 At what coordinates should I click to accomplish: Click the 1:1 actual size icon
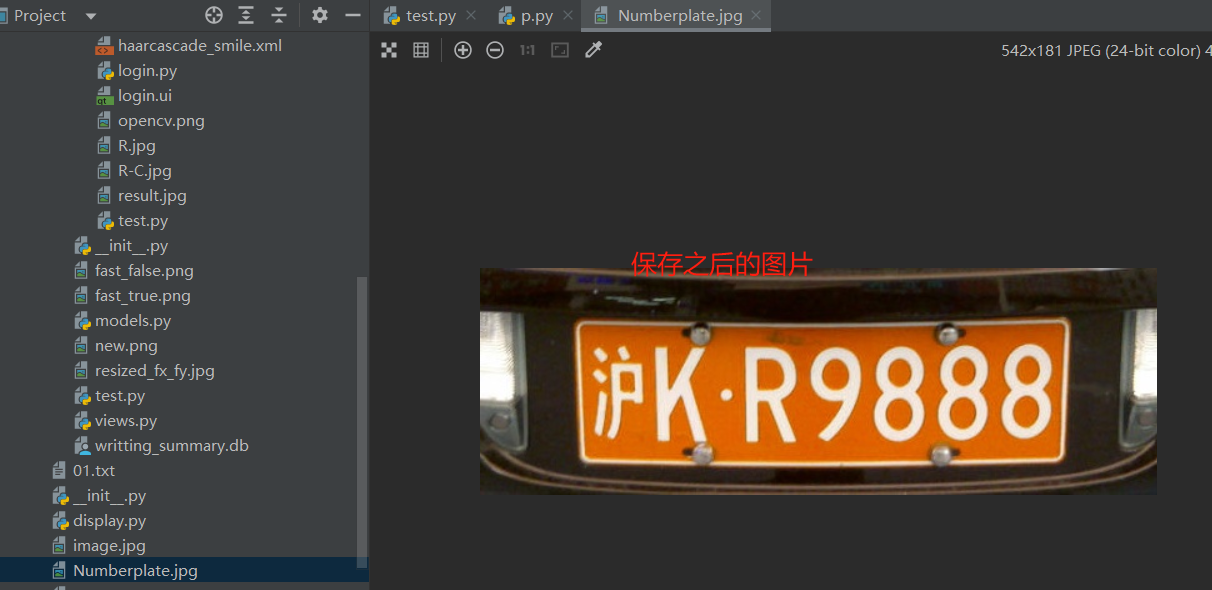527,50
